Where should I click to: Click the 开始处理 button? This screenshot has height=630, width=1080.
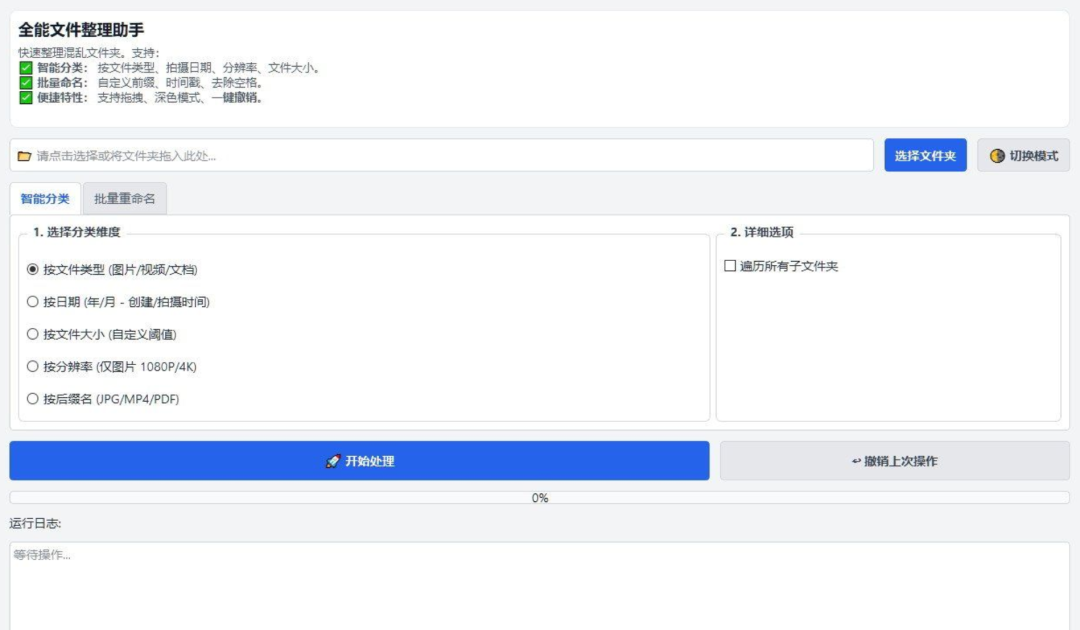[359, 461]
